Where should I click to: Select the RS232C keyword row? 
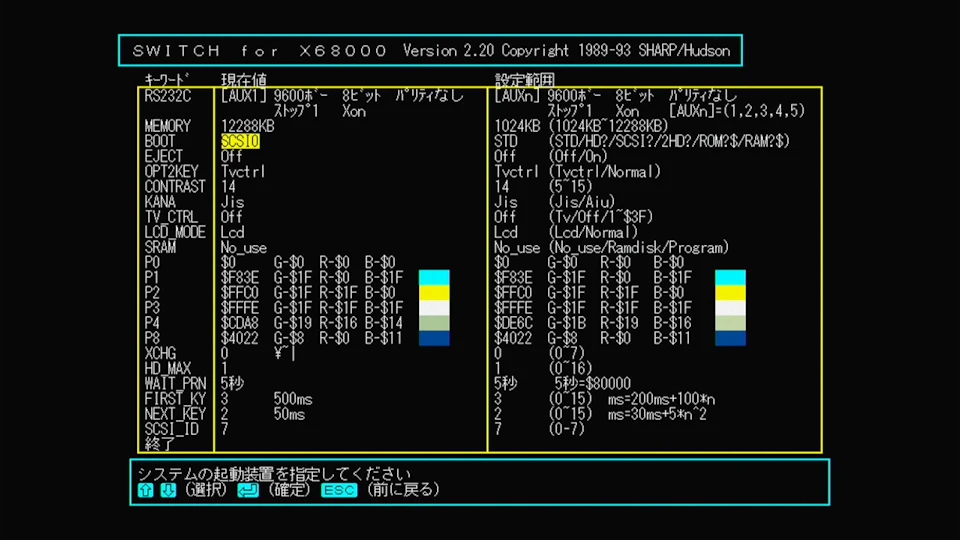point(167,96)
